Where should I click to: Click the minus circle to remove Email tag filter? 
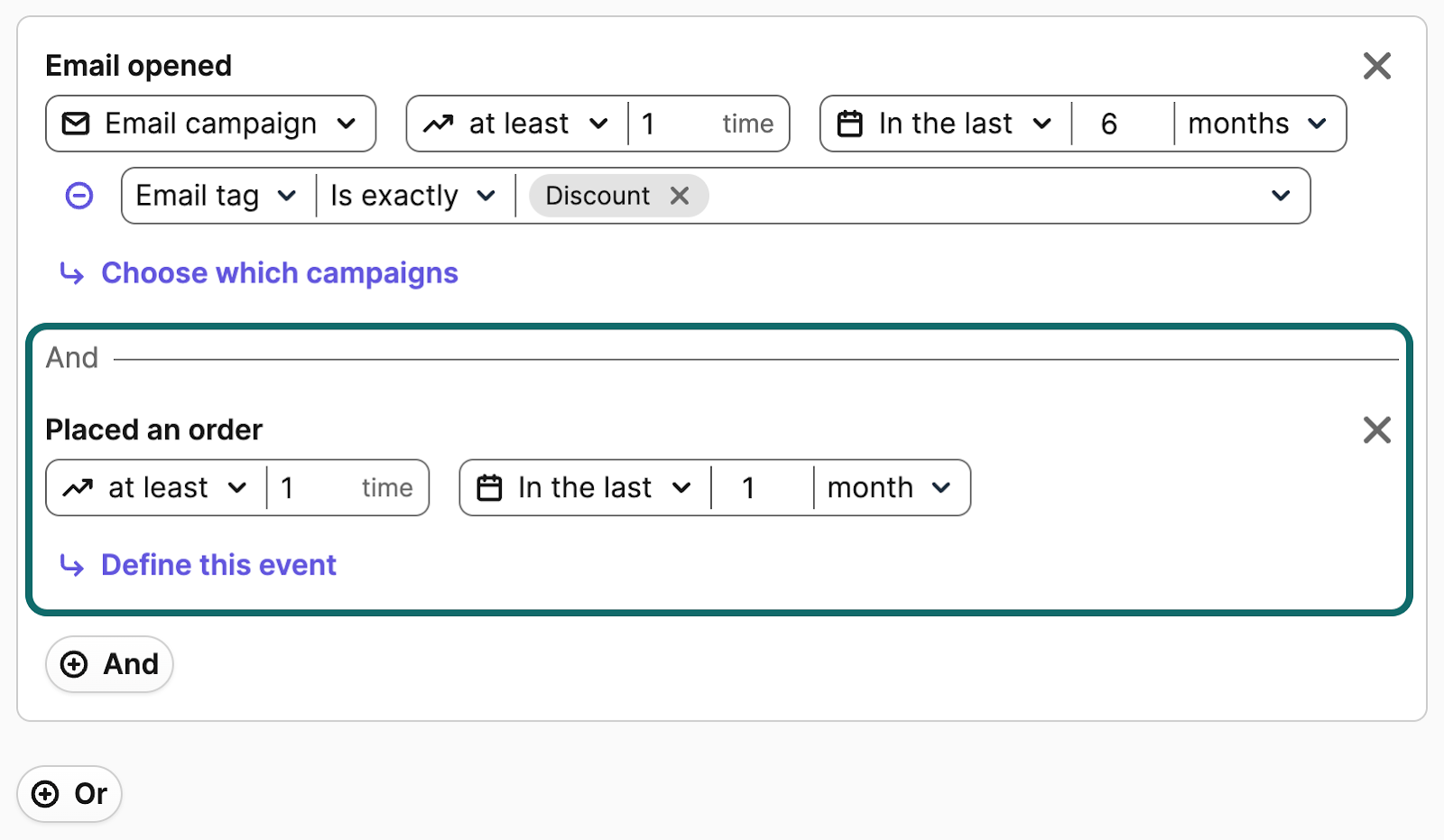(x=79, y=196)
